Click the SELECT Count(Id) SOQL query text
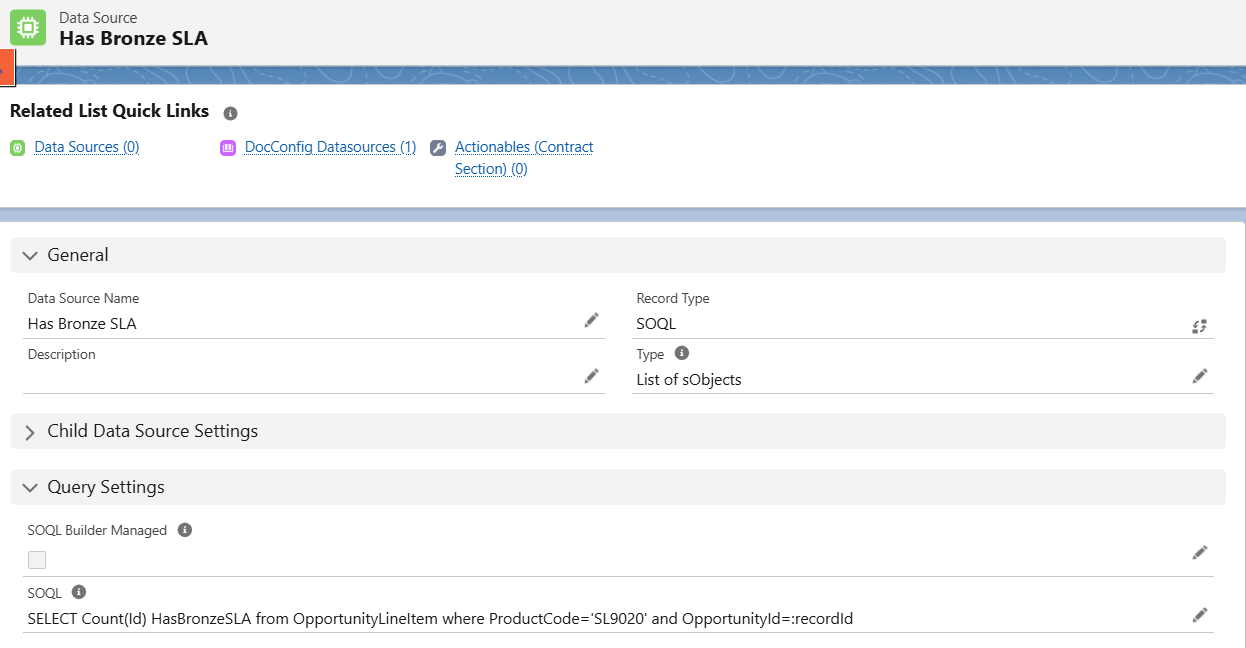 point(440,619)
